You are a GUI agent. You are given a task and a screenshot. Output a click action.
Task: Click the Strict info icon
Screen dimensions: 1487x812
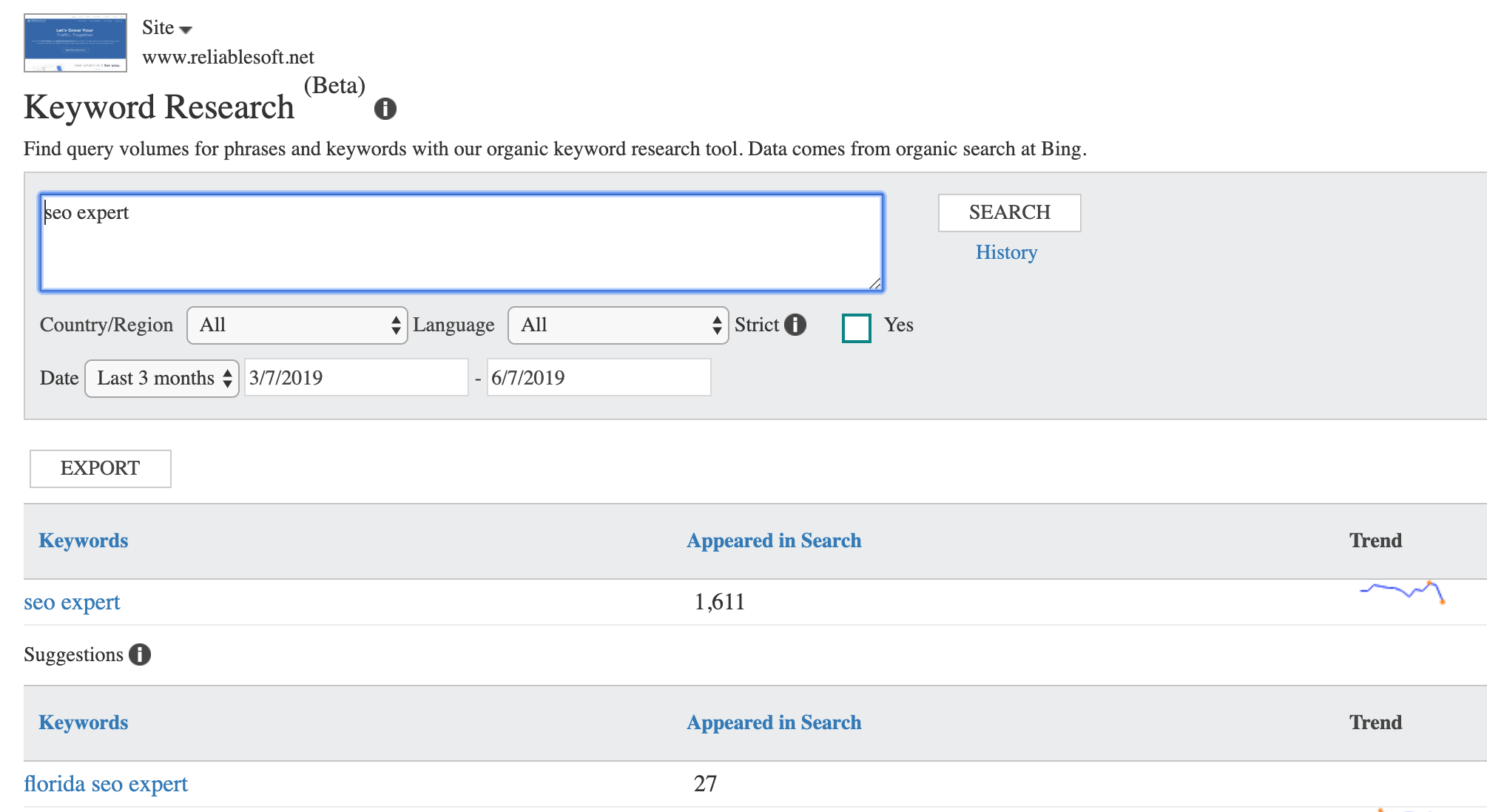point(795,325)
